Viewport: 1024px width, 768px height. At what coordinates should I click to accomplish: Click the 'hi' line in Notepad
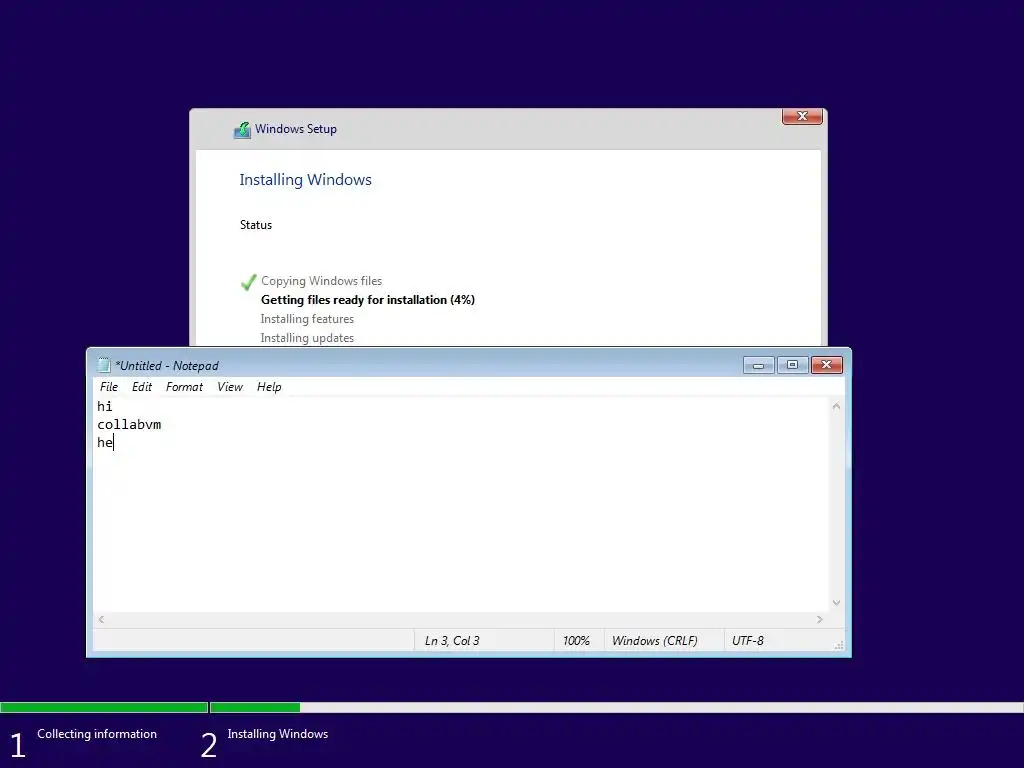click(104, 406)
